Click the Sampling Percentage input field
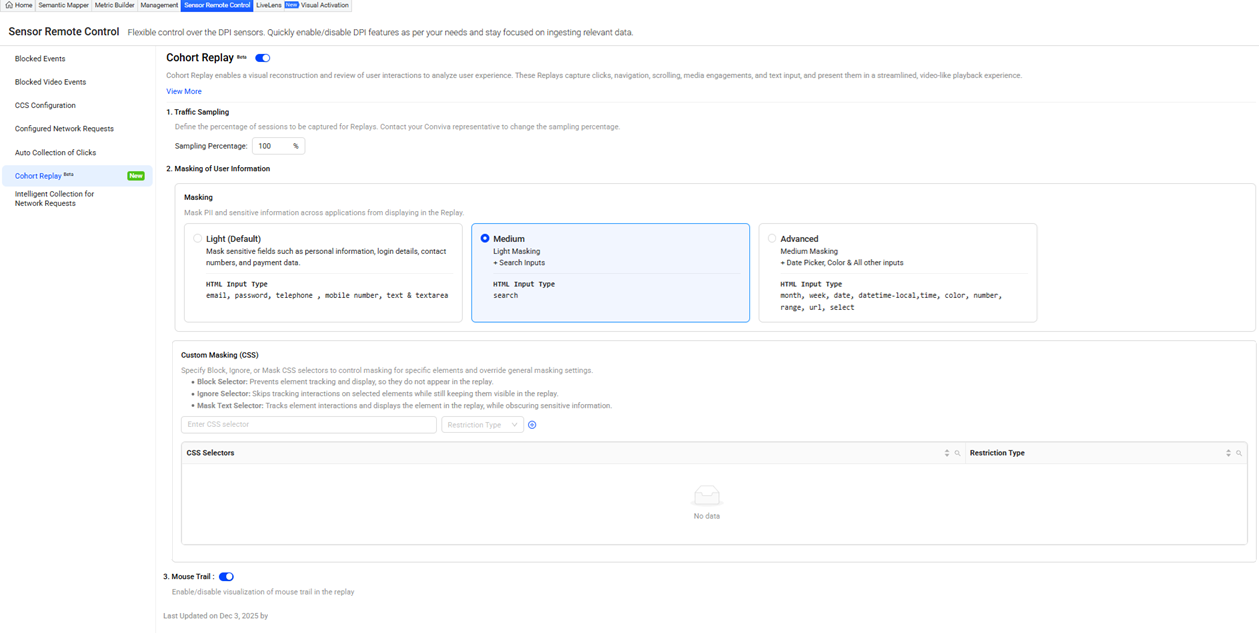The image size is (1259, 633). point(272,146)
